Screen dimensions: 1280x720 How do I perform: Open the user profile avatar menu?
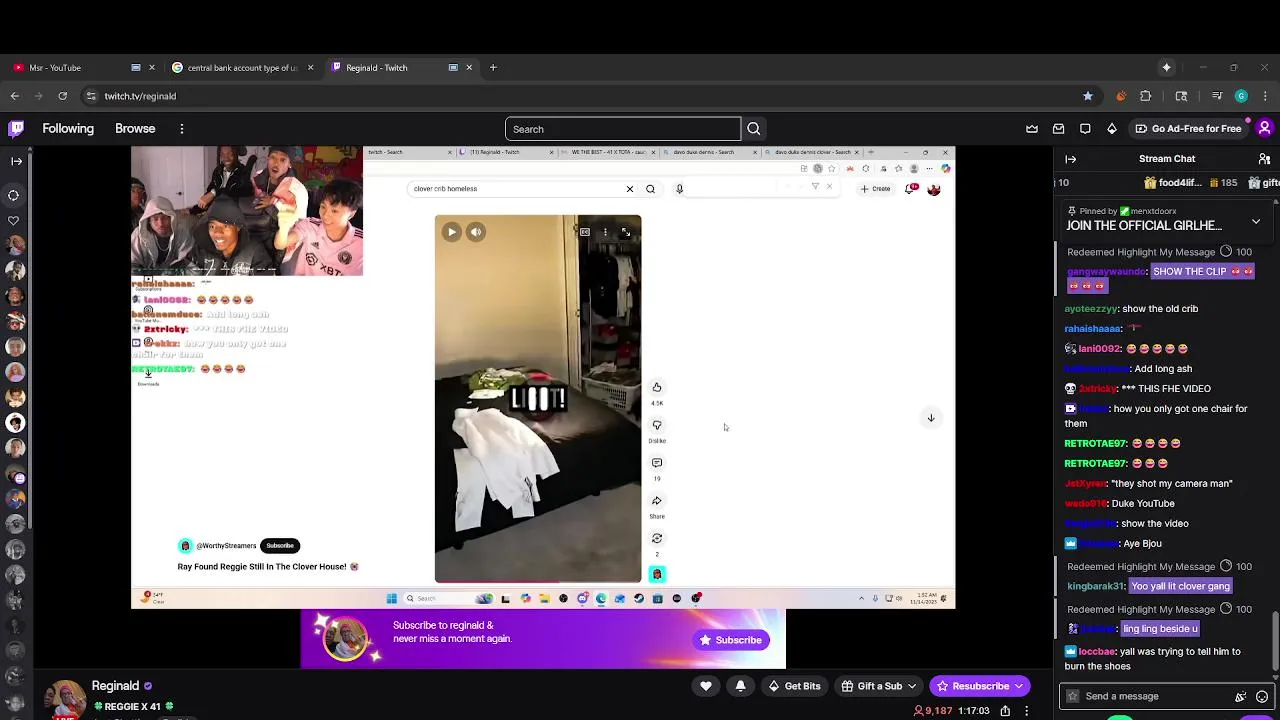click(1264, 128)
